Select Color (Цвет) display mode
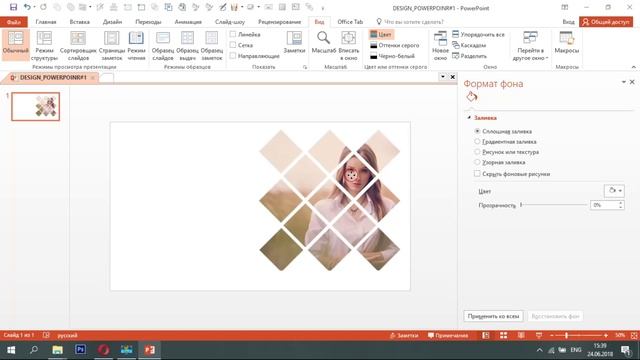 381,35
